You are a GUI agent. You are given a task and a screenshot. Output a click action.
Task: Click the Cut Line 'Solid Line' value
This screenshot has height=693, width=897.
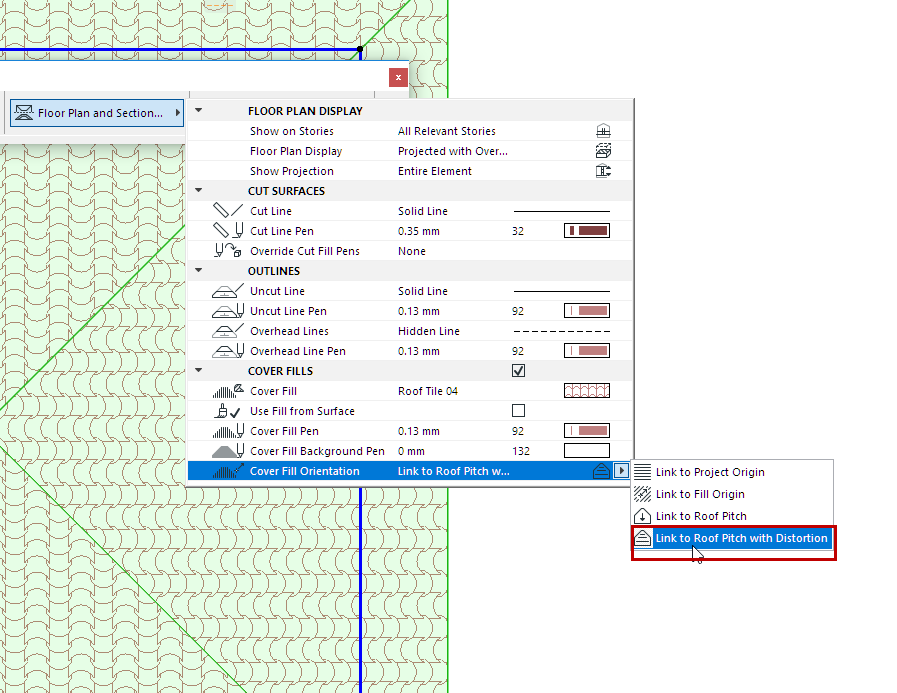[423, 211]
